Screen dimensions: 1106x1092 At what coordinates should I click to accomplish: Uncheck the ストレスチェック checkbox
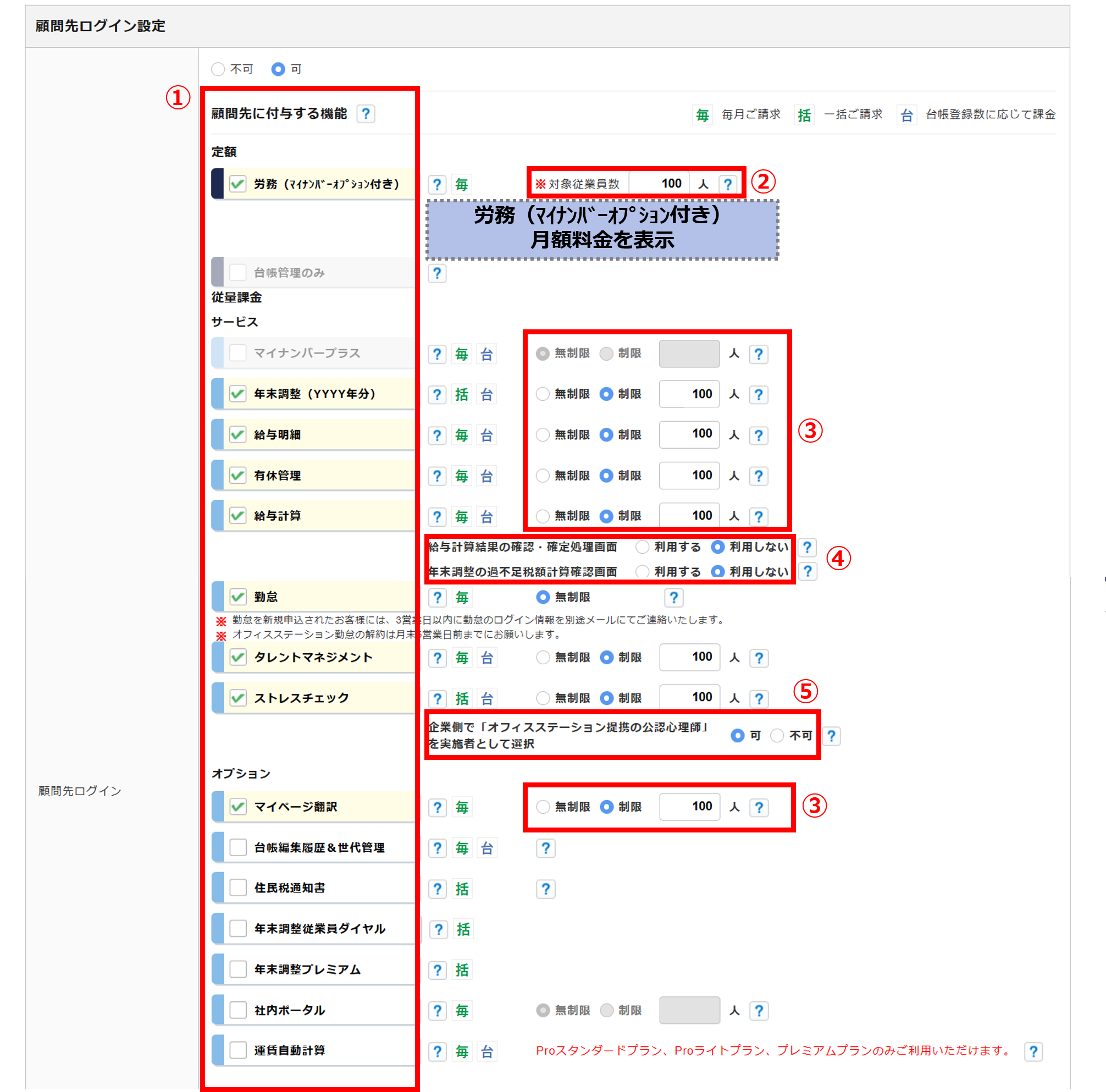[x=237, y=697]
